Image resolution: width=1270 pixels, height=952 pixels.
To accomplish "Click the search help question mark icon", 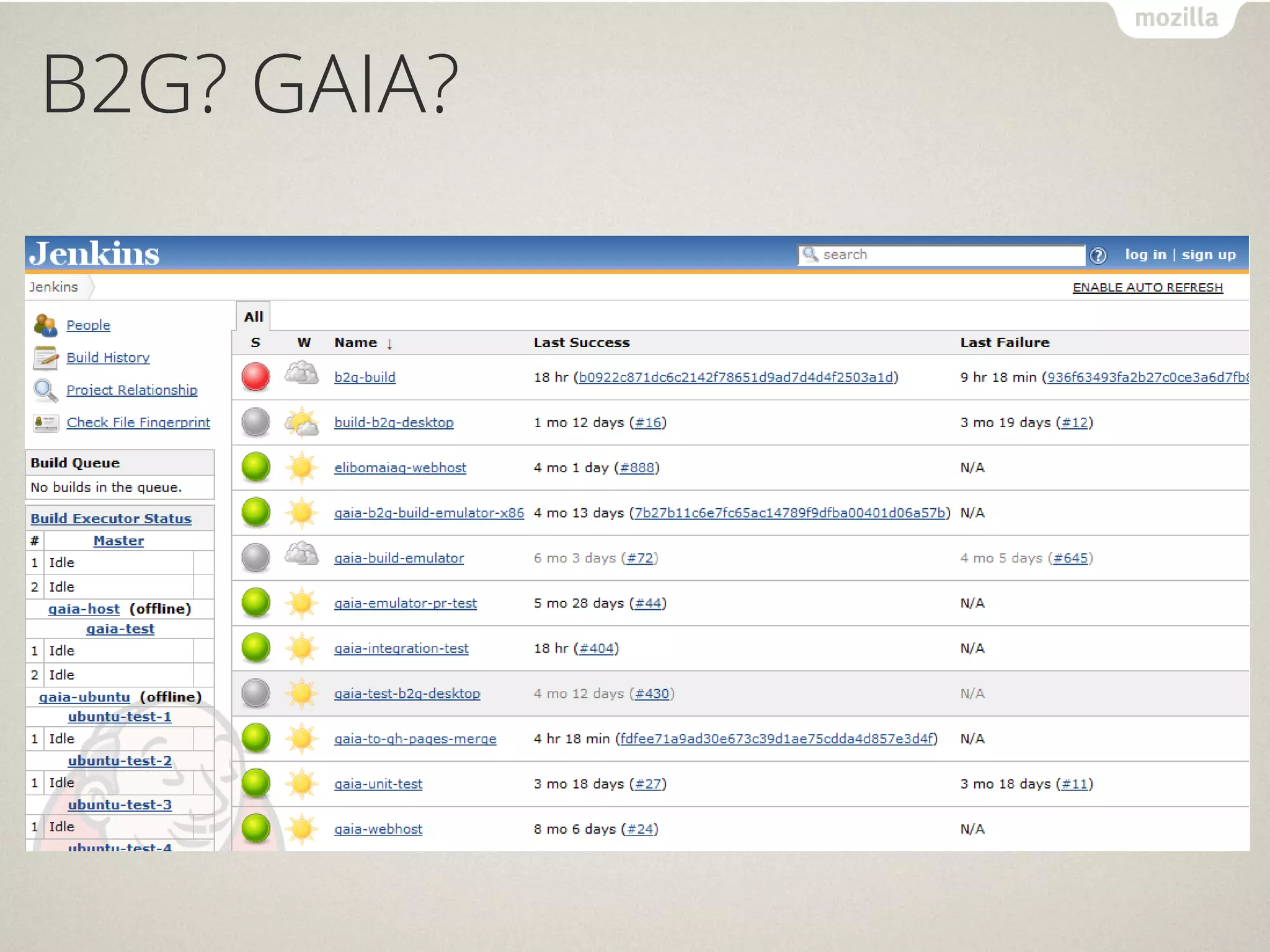I will pos(1098,255).
